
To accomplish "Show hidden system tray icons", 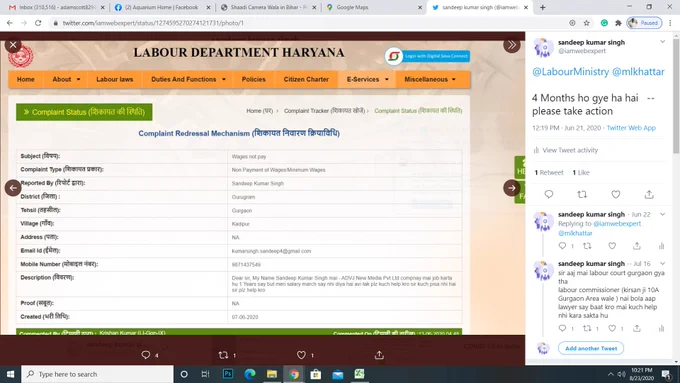I will pyautogui.click(x=611, y=374).
